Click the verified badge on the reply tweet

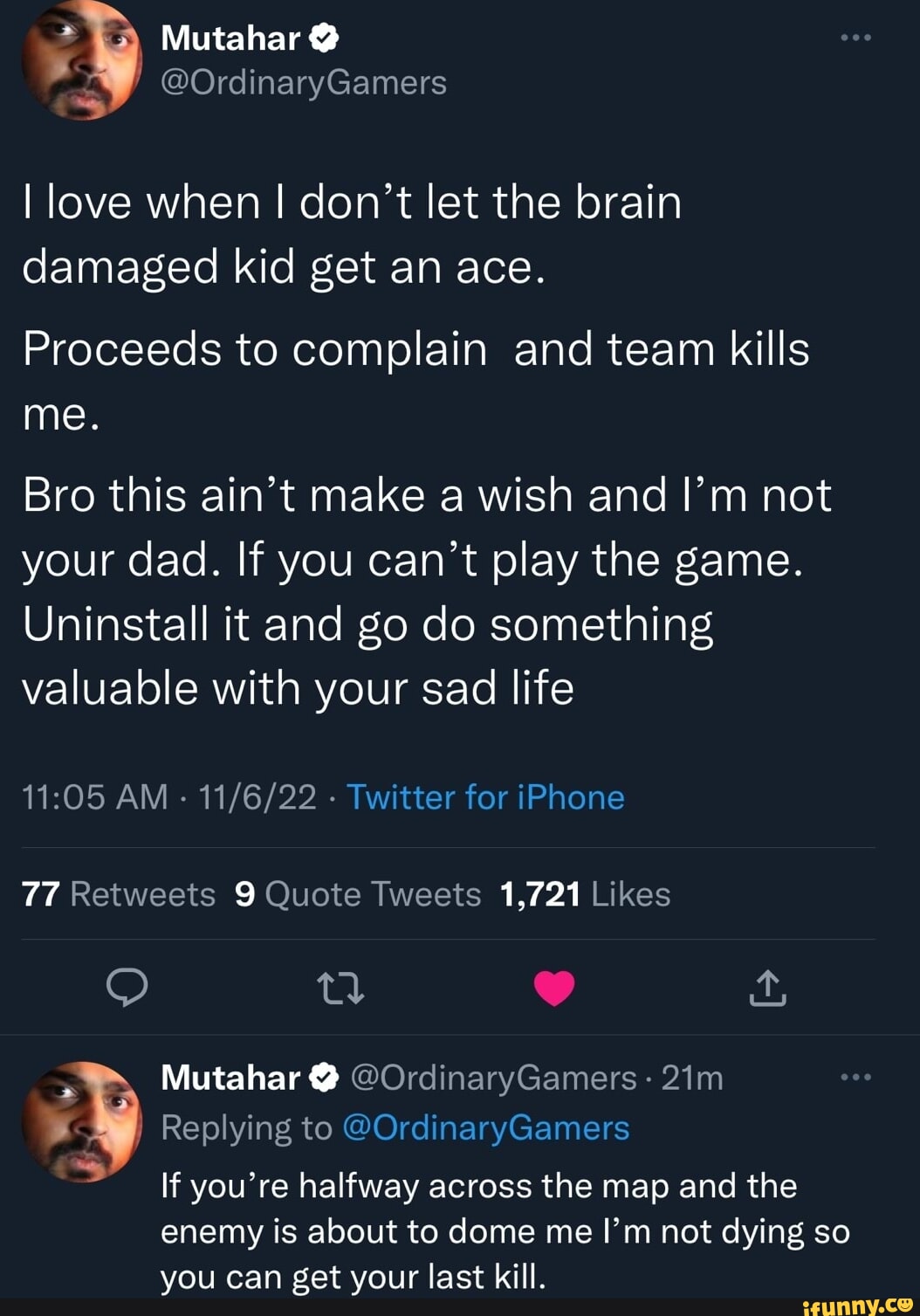pyautogui.click(x=321, y=1077)
